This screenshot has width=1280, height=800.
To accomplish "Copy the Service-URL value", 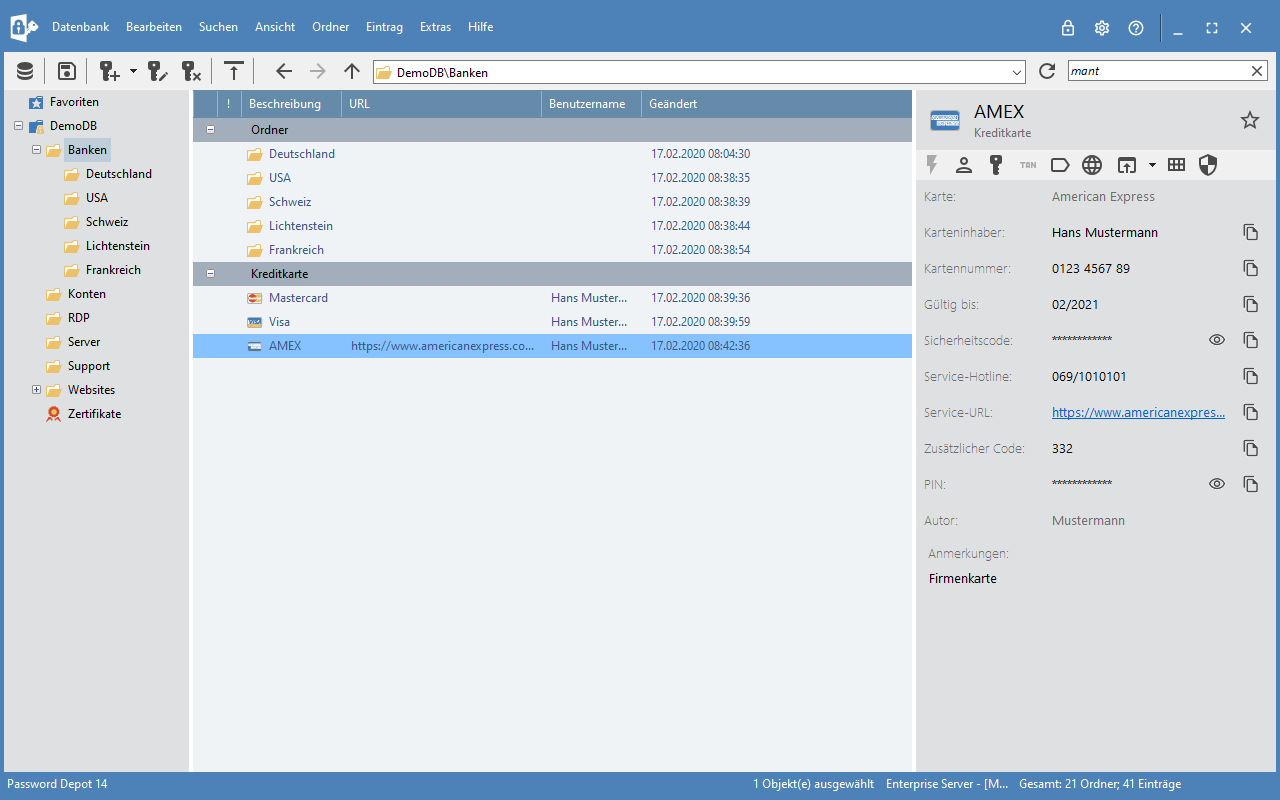I will tap(1251, 412).
